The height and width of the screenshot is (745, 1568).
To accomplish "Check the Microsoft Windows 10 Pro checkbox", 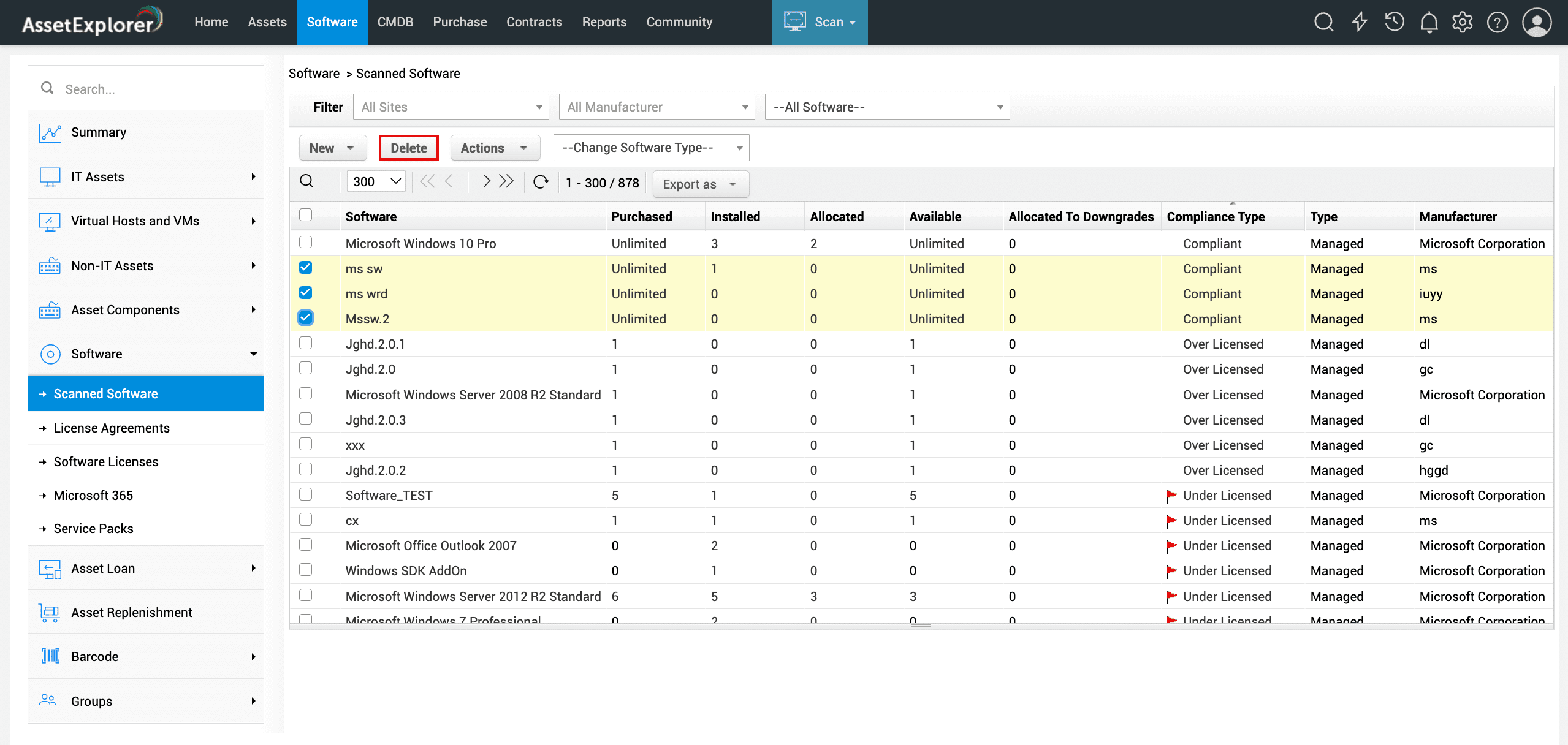I will [305, 243].
